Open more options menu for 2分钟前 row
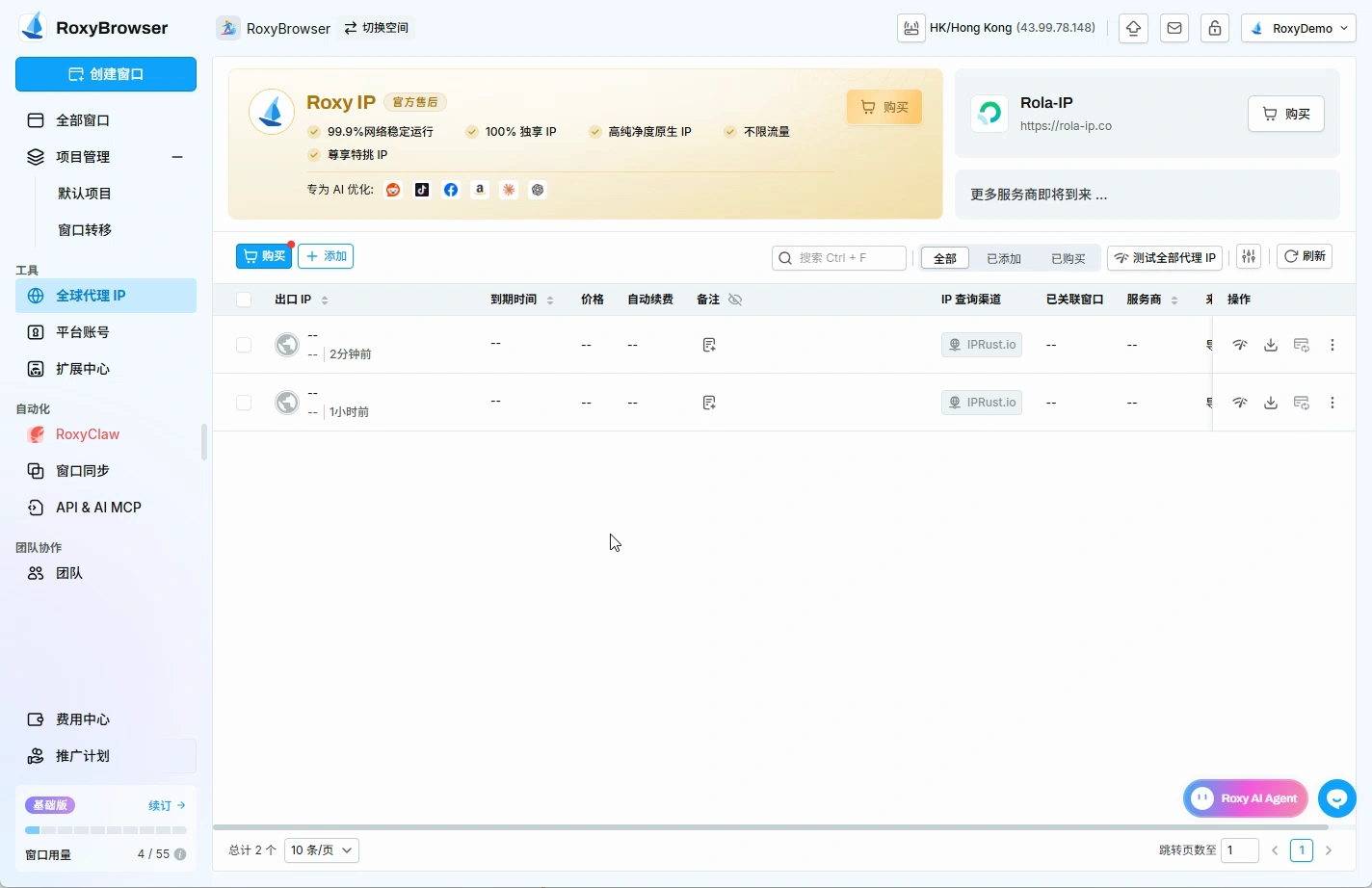Viewport: 1372px width, 888px height. pyautogui.click(x=1332, y=345)
